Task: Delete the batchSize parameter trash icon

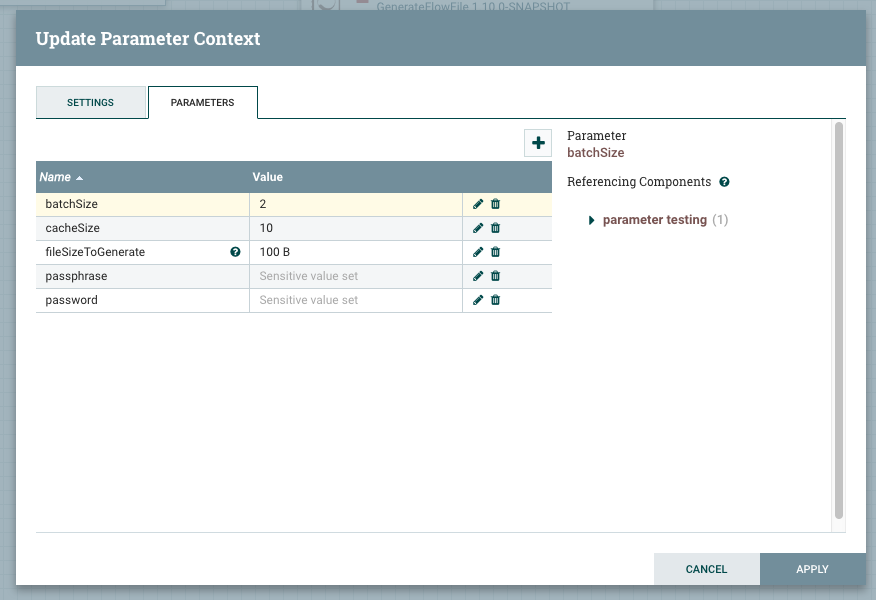Action: (x=496, y=204)
